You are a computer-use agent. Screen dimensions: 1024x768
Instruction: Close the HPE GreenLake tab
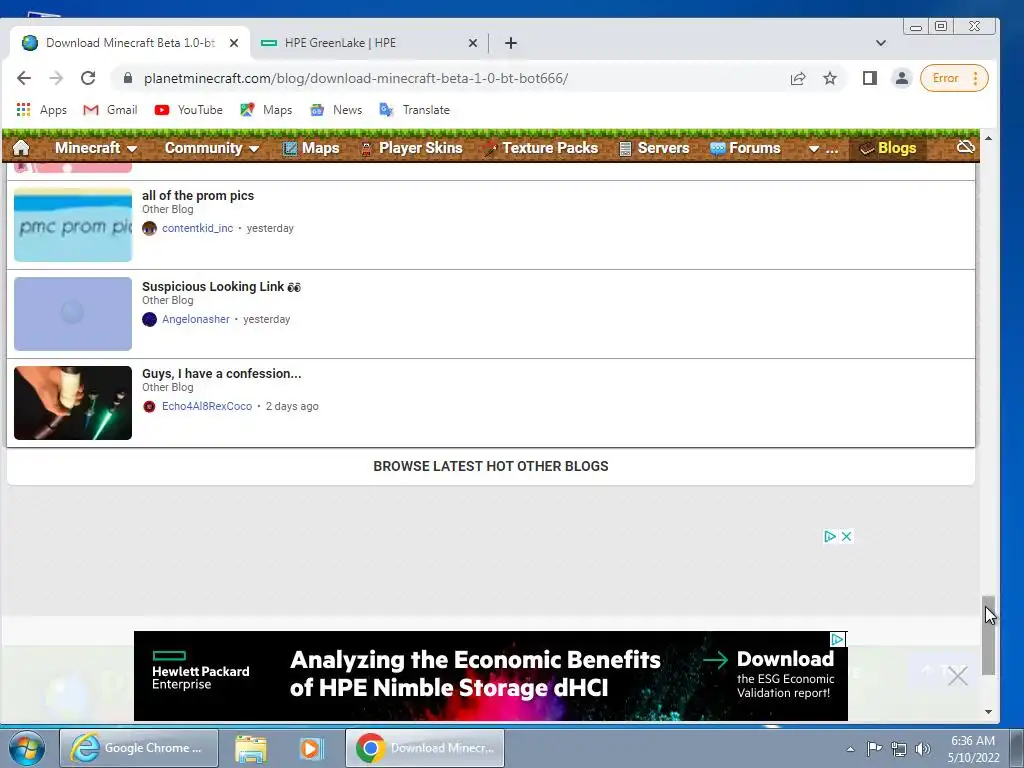click(473, 43)
